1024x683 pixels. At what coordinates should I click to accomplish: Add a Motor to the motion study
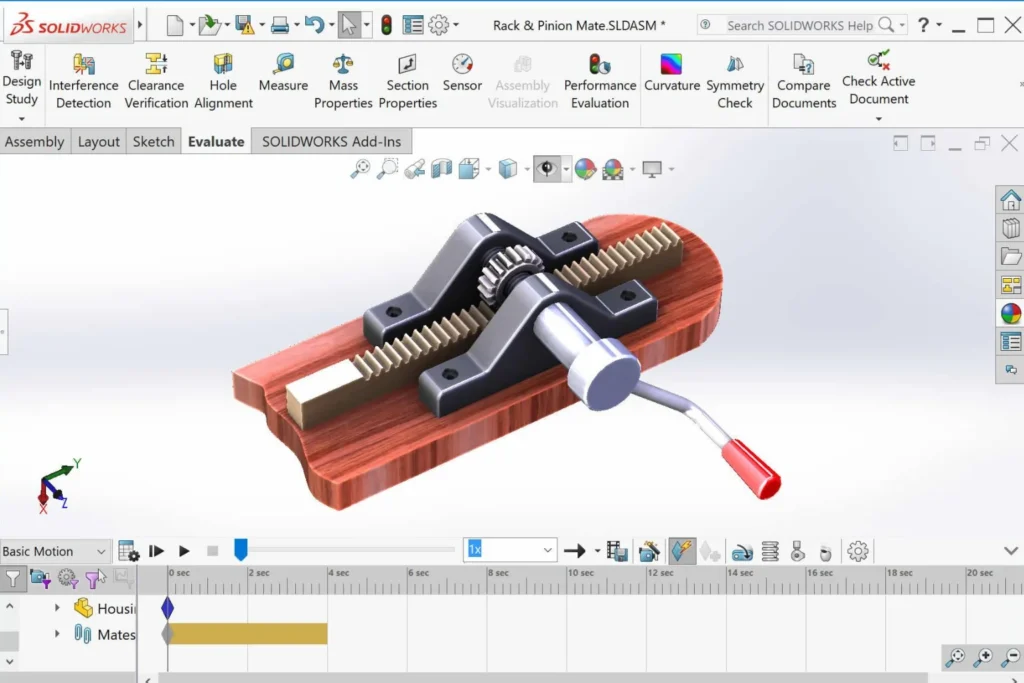pyautogui.click(x=742, y=552)
